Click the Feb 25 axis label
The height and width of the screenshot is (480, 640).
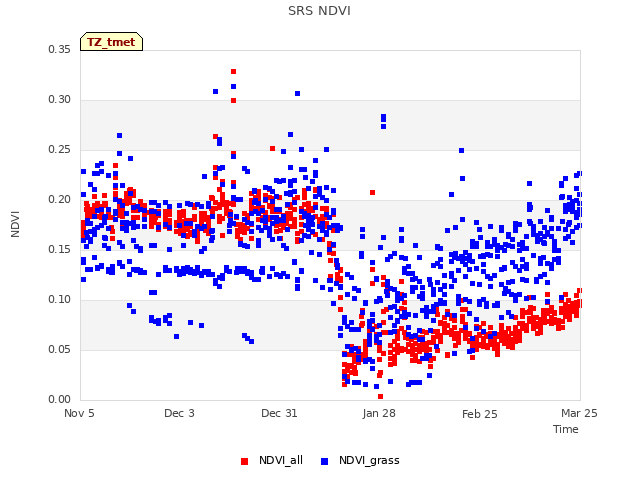[480, 414]
